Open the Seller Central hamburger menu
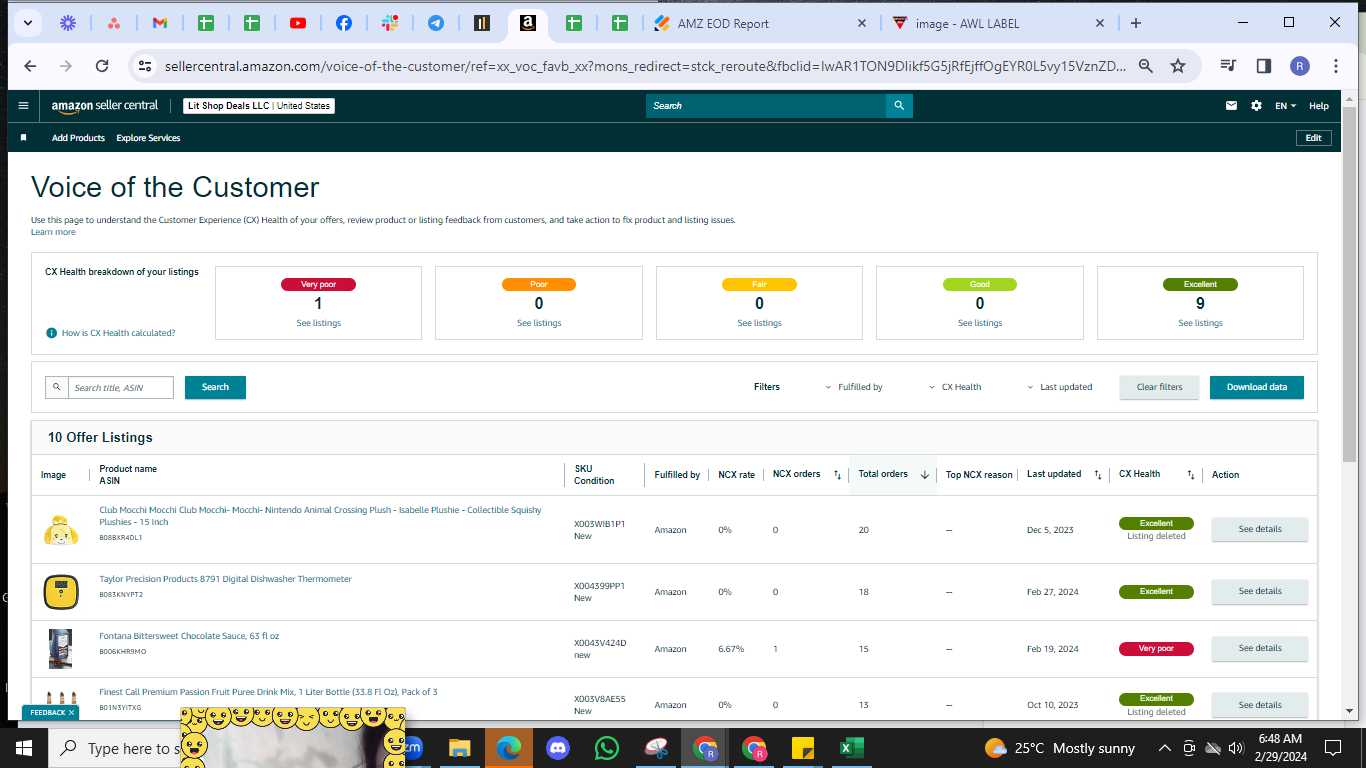Screen dimensions: 1366x768 point(24,105)
